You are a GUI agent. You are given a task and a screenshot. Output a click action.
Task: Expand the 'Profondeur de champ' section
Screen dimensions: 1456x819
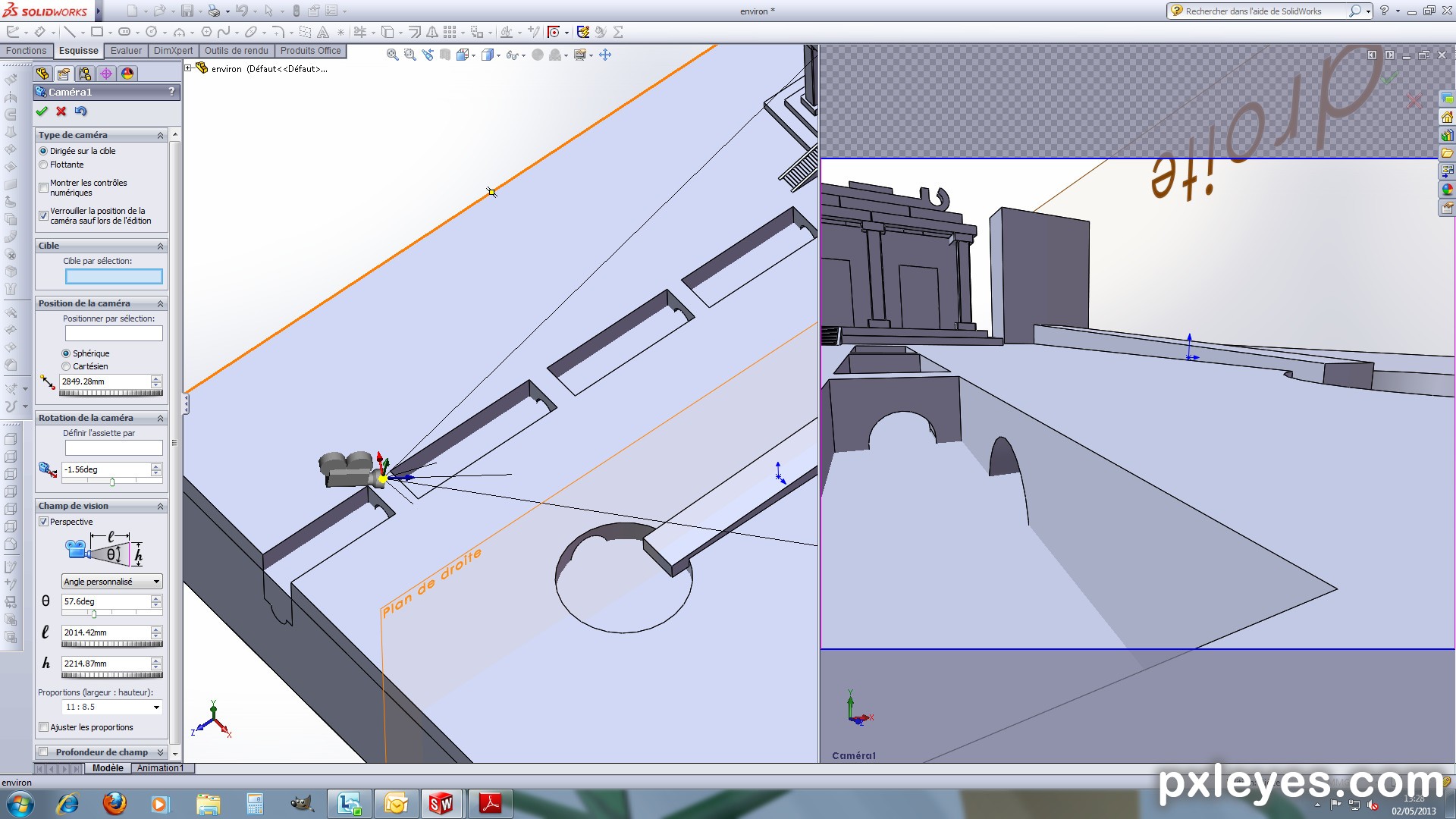160,752
